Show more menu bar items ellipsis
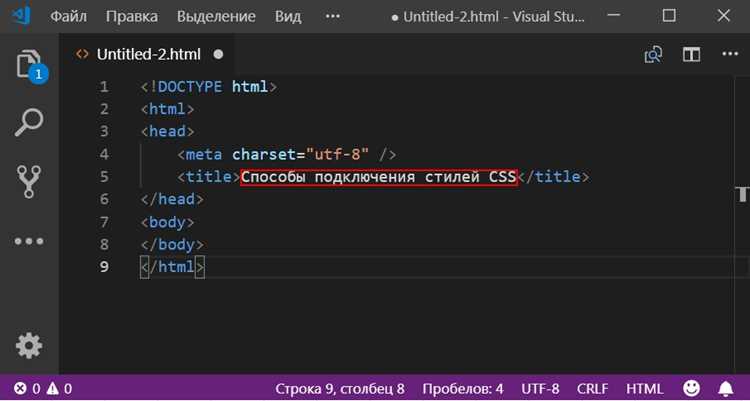750x401 pixels. pyautogui.click(x=332, y=16)
